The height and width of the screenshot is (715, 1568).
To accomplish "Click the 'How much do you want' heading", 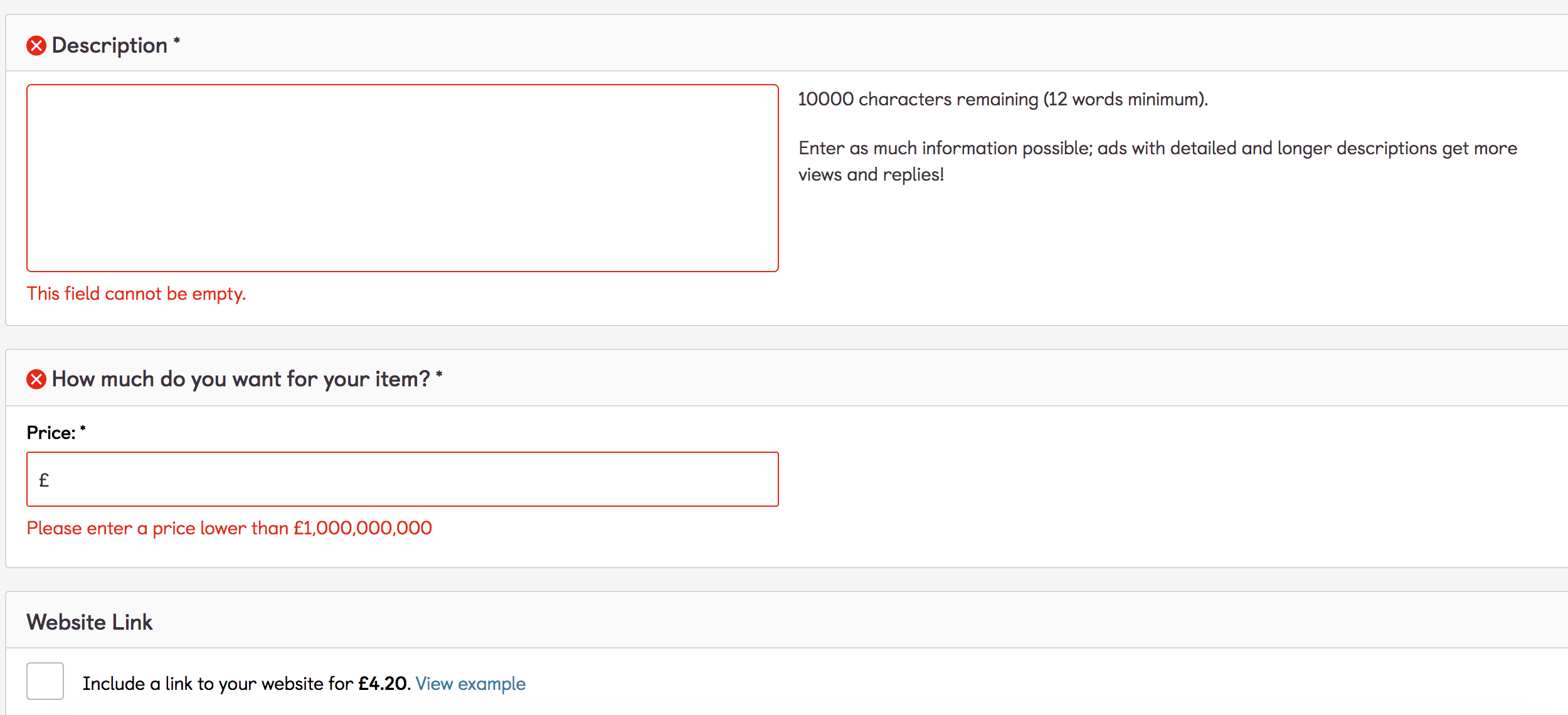I will click(241, 379).
